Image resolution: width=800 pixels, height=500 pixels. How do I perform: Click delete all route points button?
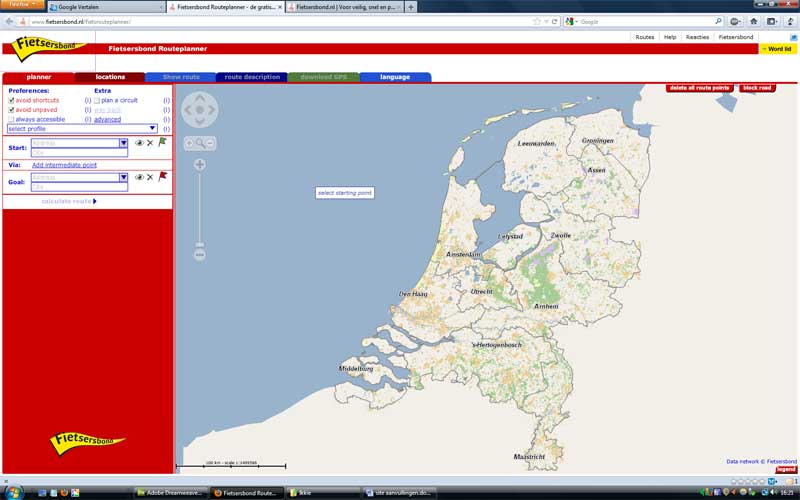699,88
